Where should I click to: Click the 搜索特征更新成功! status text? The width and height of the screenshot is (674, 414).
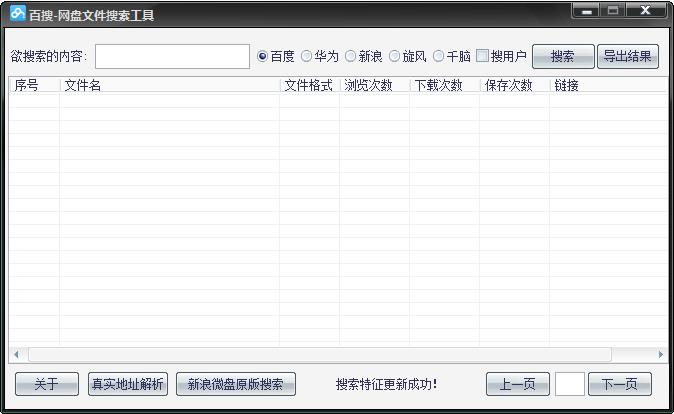pyautogui.click(x=386, y=384)
